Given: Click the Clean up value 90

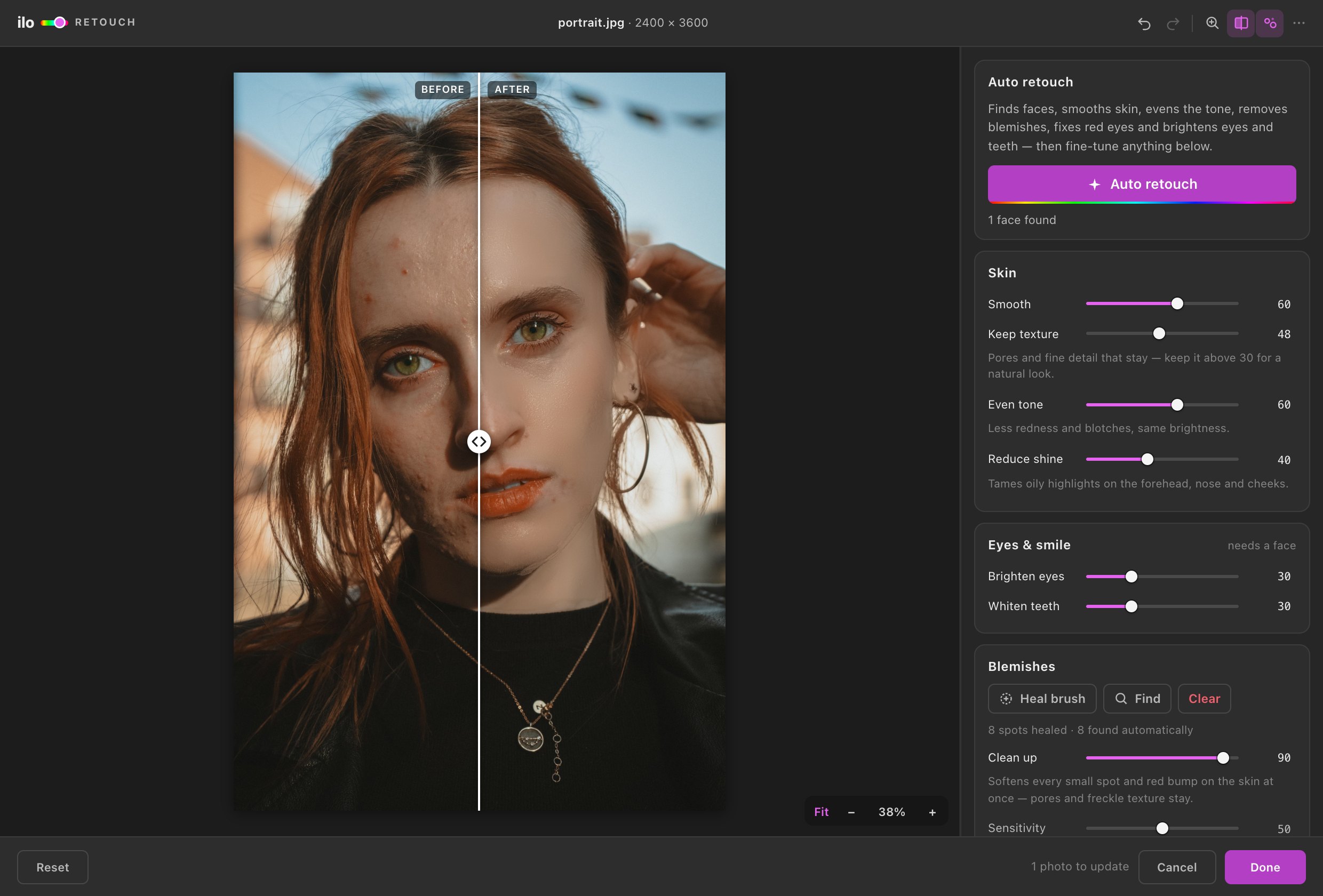Looking at the screenshot, I should pyautogui.click(x=1284, y=758).
